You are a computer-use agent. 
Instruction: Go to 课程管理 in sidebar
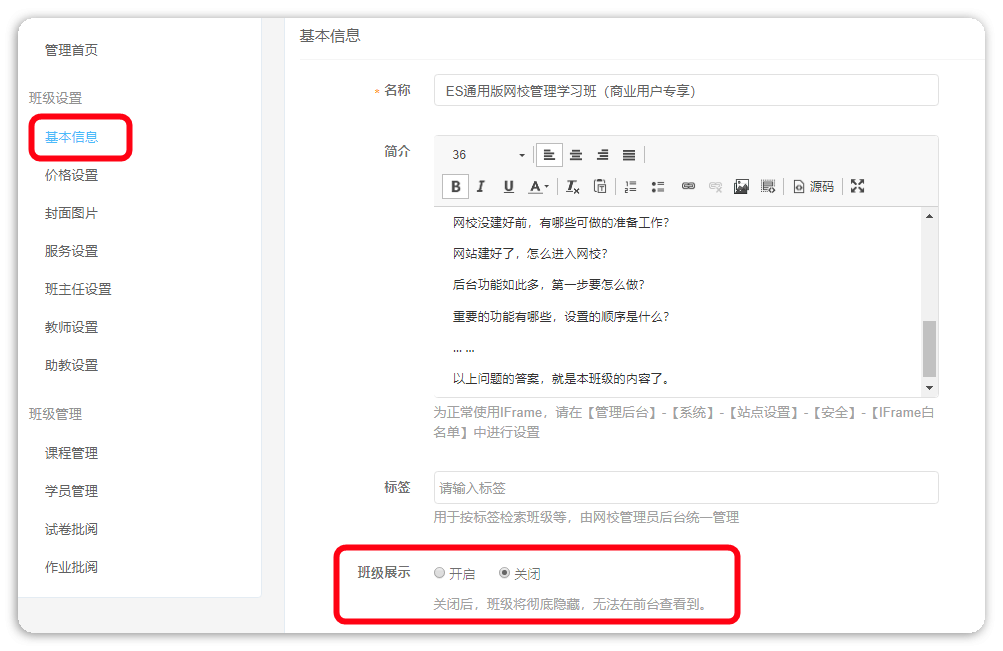(71, 453)
